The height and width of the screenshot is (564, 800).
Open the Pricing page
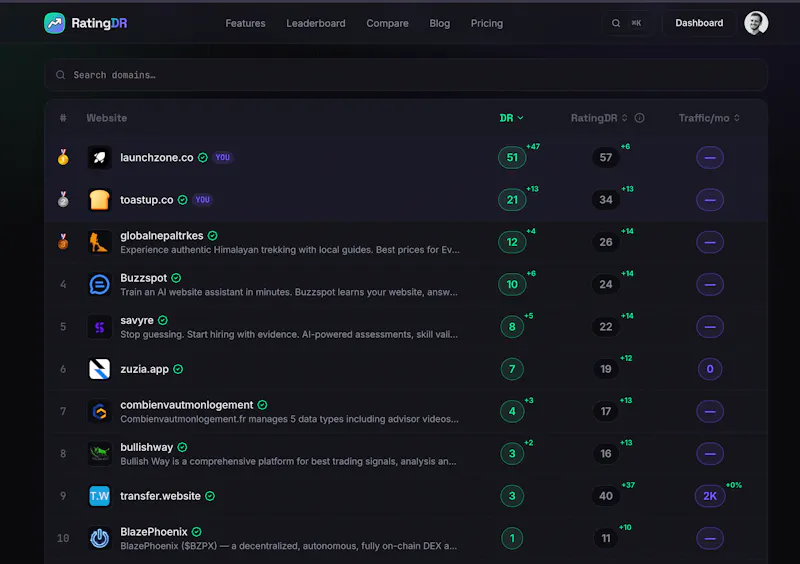tap(487, 23)
